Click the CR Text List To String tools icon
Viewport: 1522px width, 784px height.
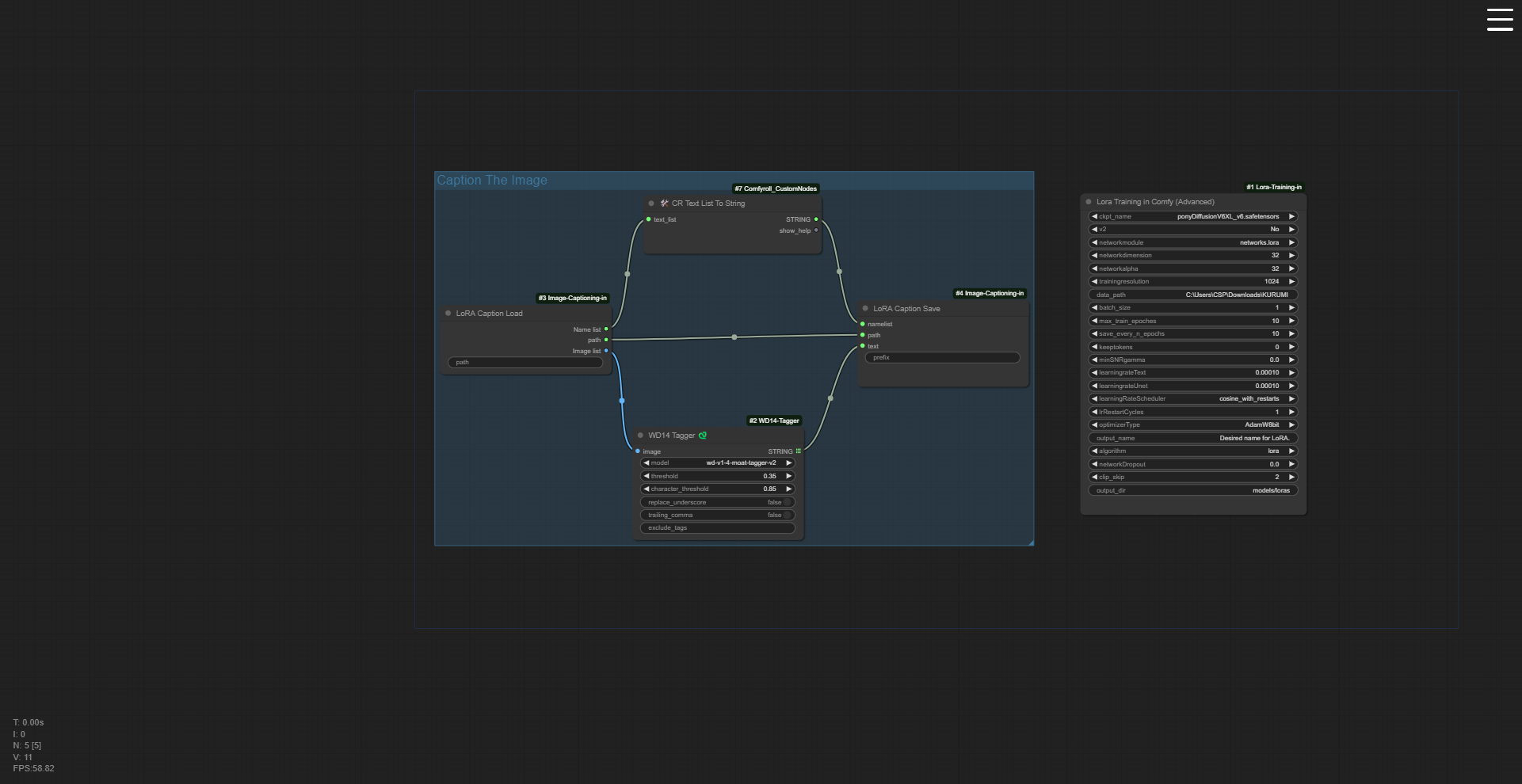pyautogui.click(x=664, y=204)
